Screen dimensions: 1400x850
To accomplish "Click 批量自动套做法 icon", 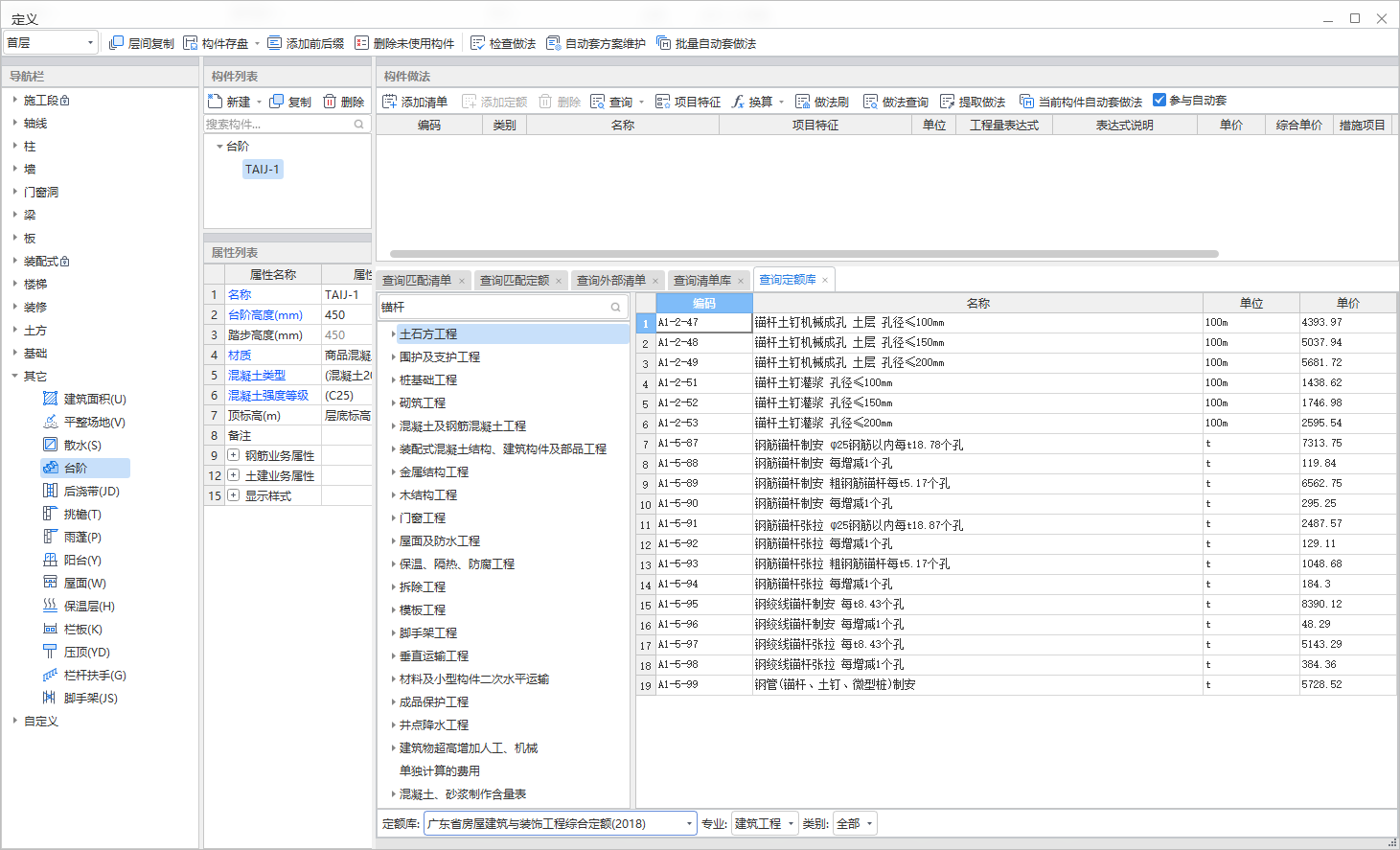I will coord(663,43).
